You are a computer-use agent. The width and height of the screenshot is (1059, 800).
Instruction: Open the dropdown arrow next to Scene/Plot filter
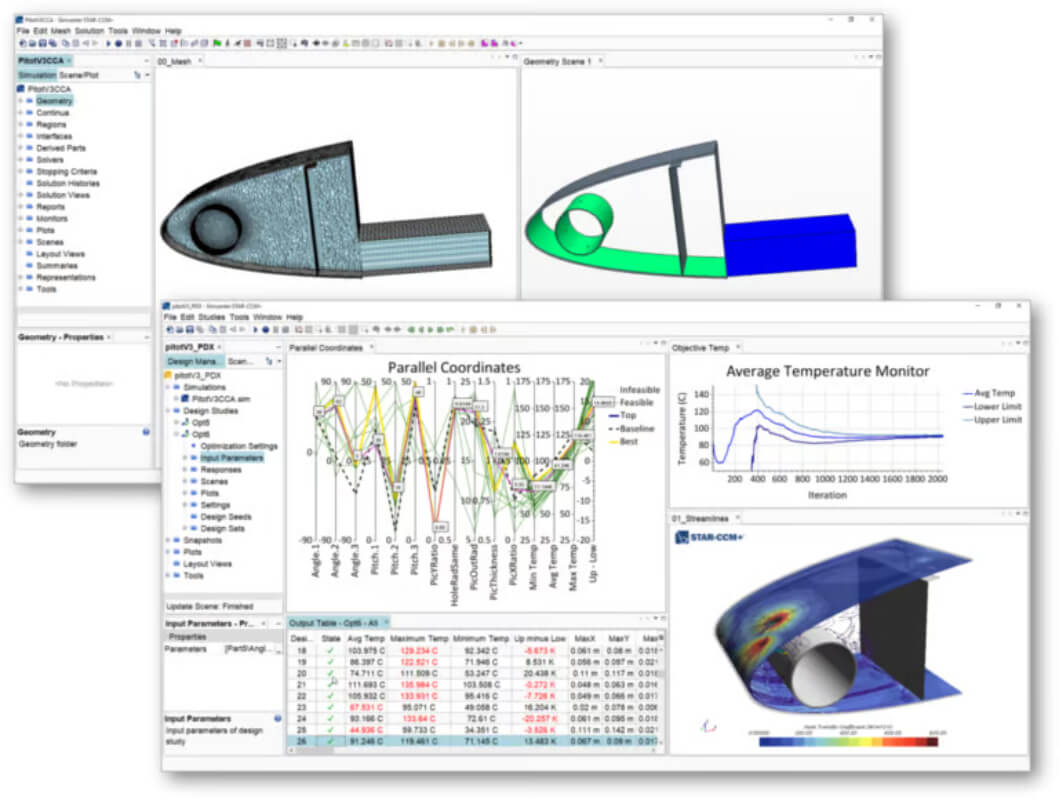click(x=147, y=75)
